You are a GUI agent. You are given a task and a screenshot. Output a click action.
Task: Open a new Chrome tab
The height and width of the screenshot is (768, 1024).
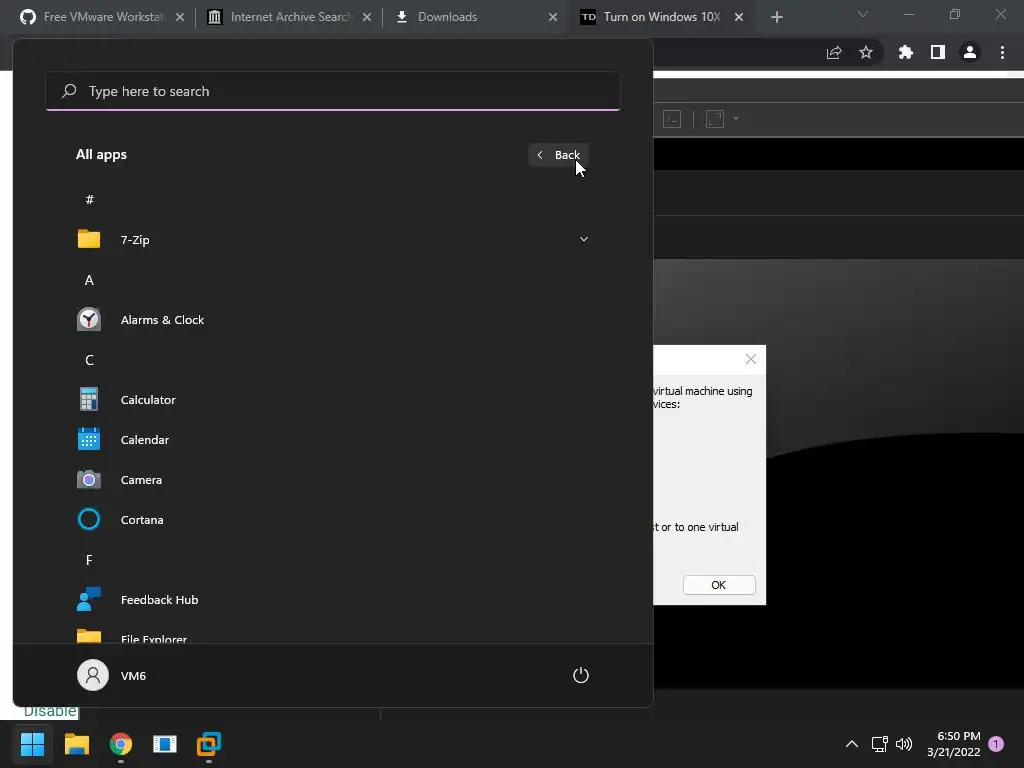click(776, 17)
